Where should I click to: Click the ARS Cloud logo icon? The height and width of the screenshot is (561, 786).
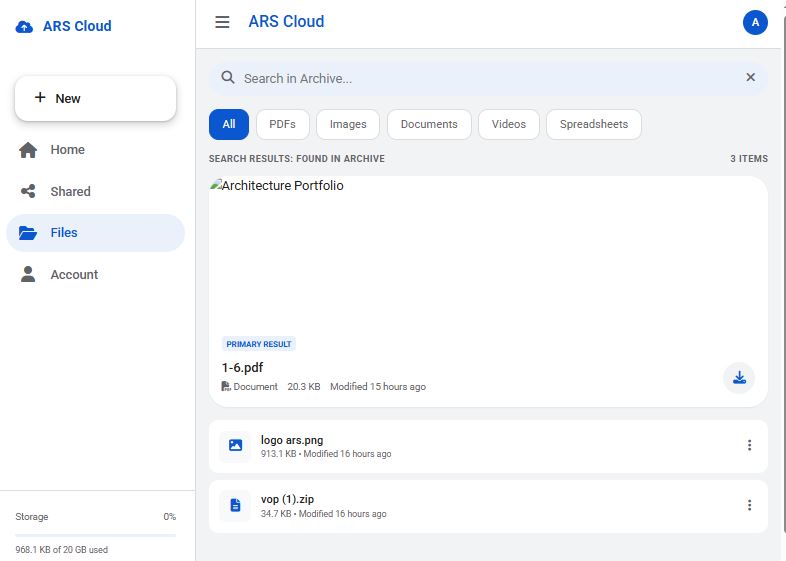[x=24, y=27]
